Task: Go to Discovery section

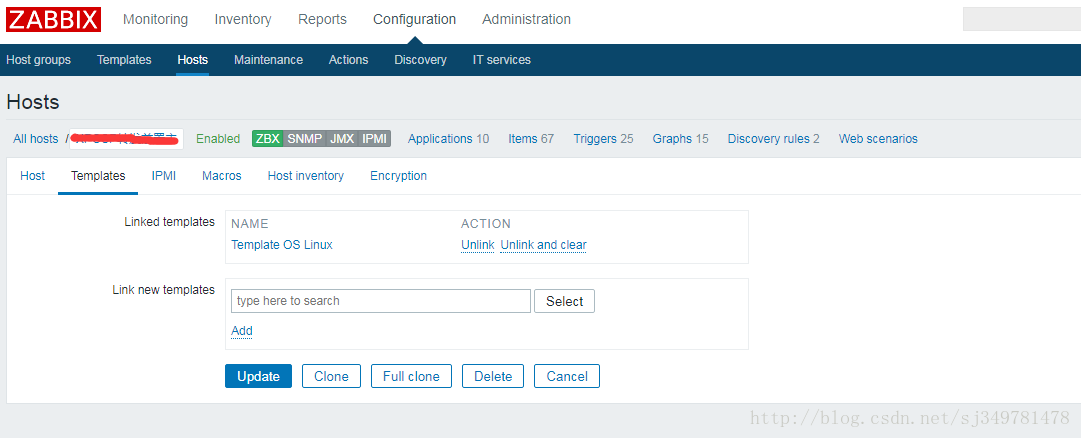Action: 421,60
